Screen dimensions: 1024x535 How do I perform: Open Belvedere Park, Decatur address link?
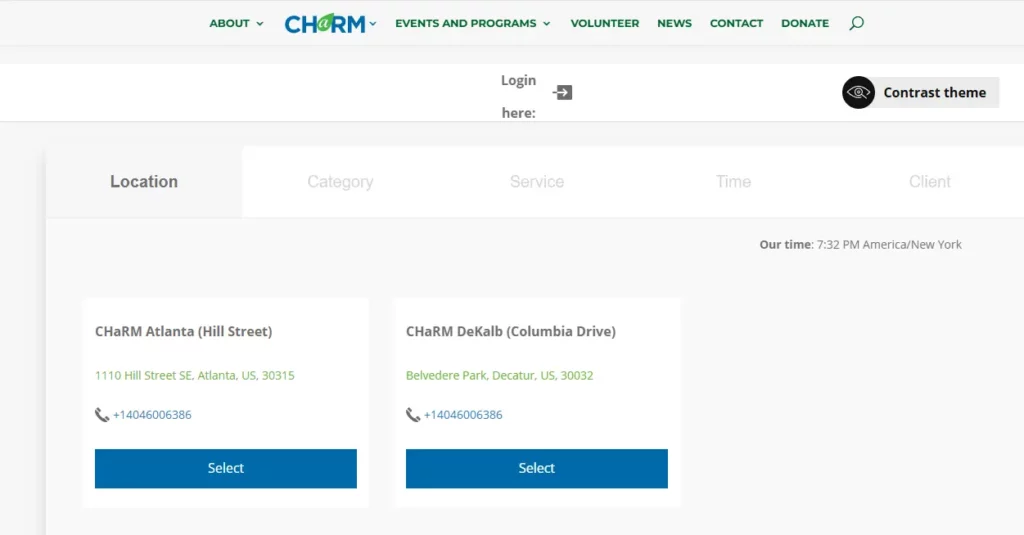click(500, 376)
